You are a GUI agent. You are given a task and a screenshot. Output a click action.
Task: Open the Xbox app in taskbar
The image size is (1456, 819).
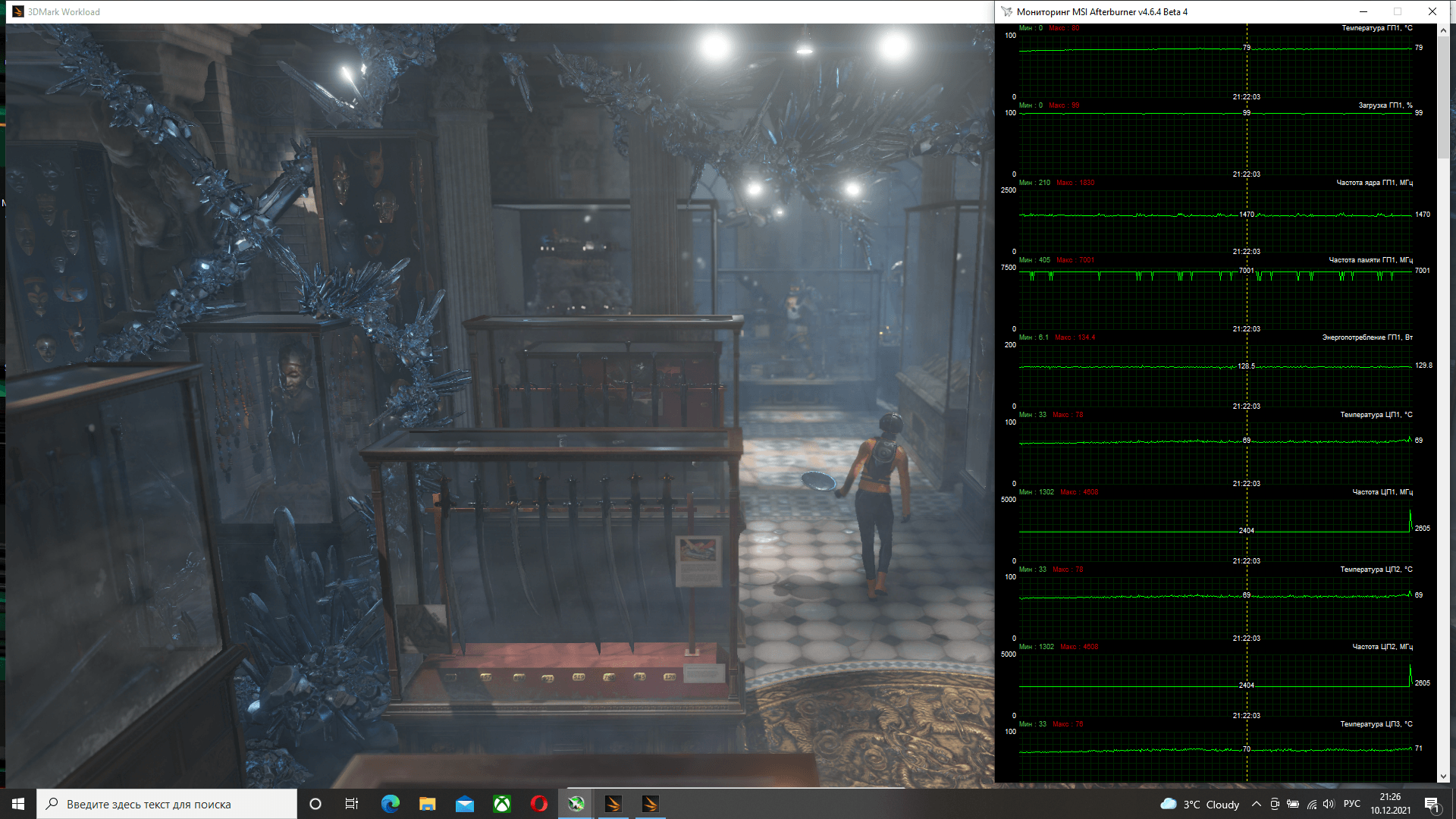pyautogui.click(x=502, y=804)
